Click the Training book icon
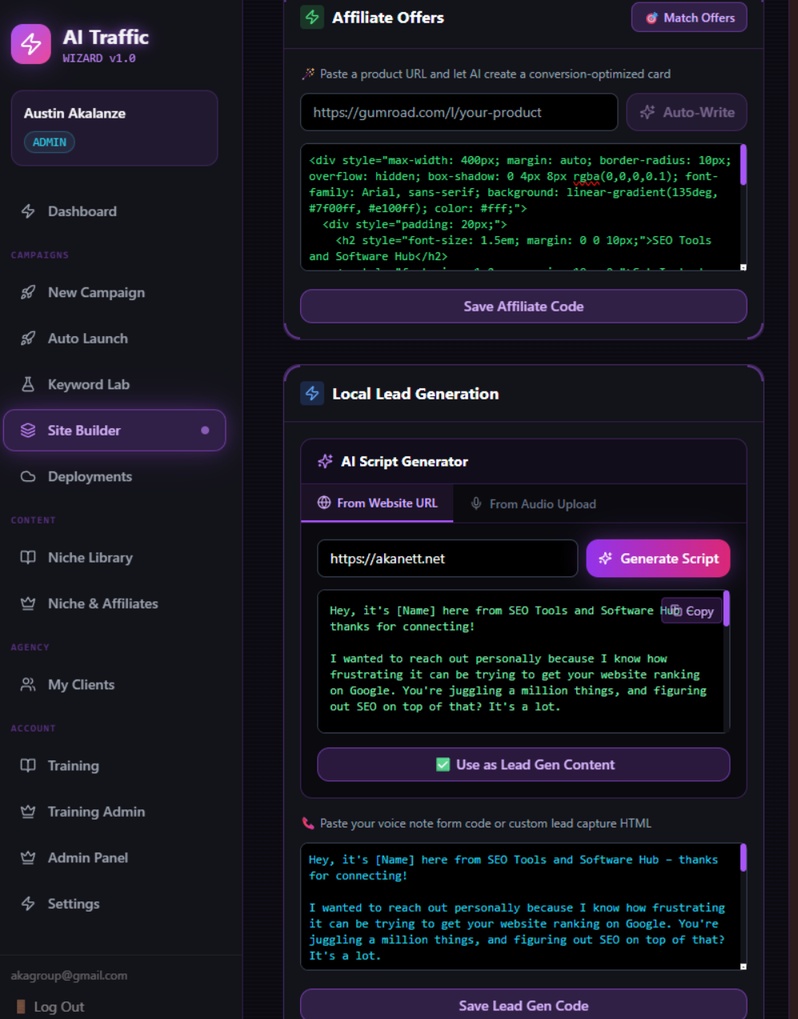798x1019 pixels. coord(28,766)
